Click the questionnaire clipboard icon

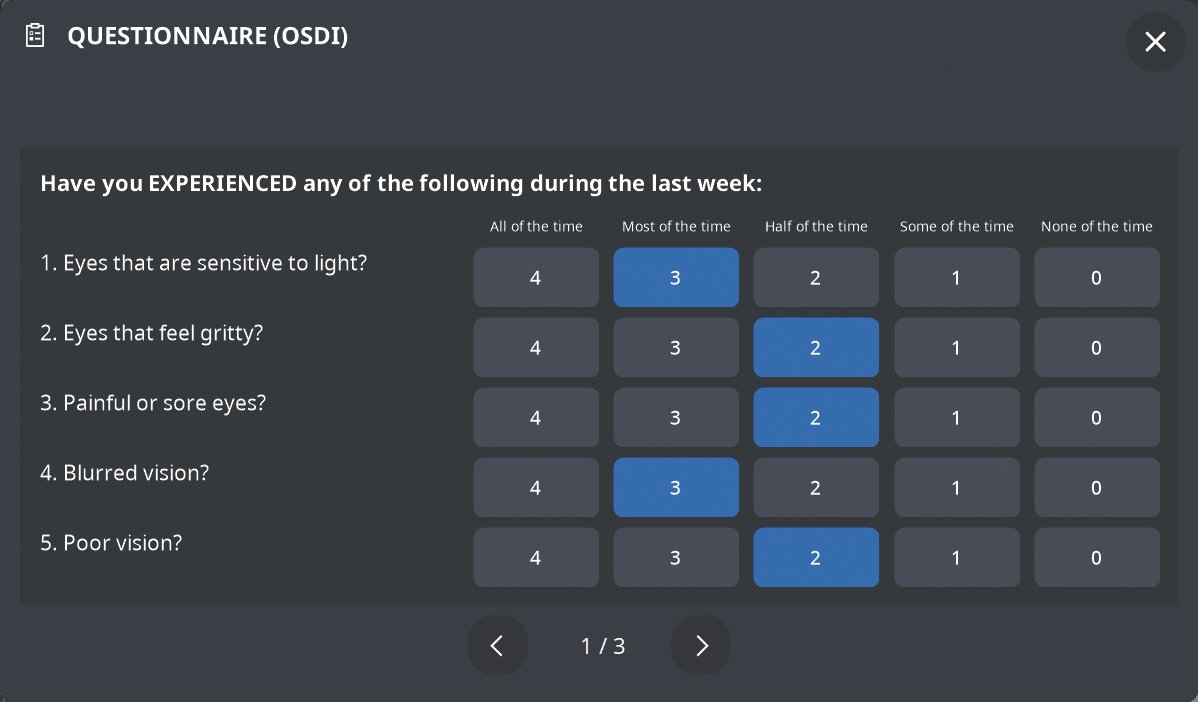(x=35, y=36)
